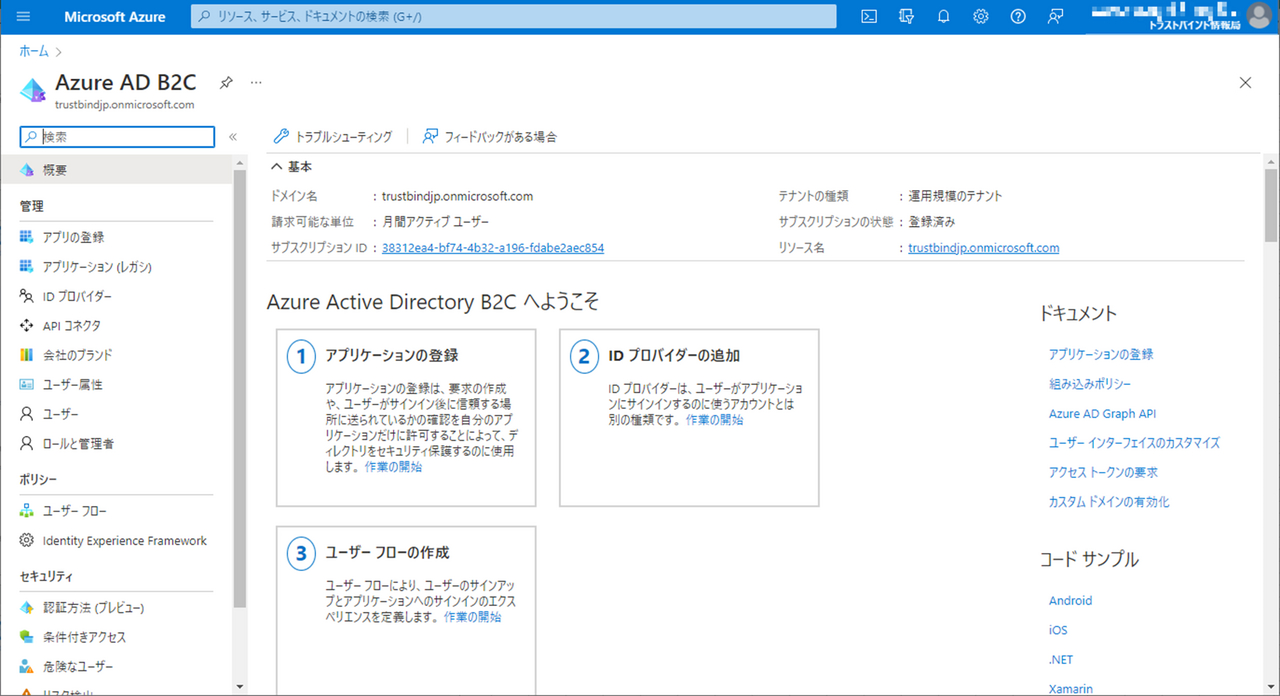The image size is (1280, 696).
Task: Click the 月間アクティブ ユーザー billing unit value
Action: [436, 222]
